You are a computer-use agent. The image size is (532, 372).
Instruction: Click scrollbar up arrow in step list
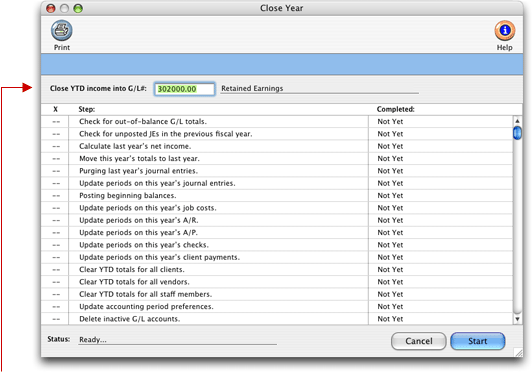pos(517,121)
